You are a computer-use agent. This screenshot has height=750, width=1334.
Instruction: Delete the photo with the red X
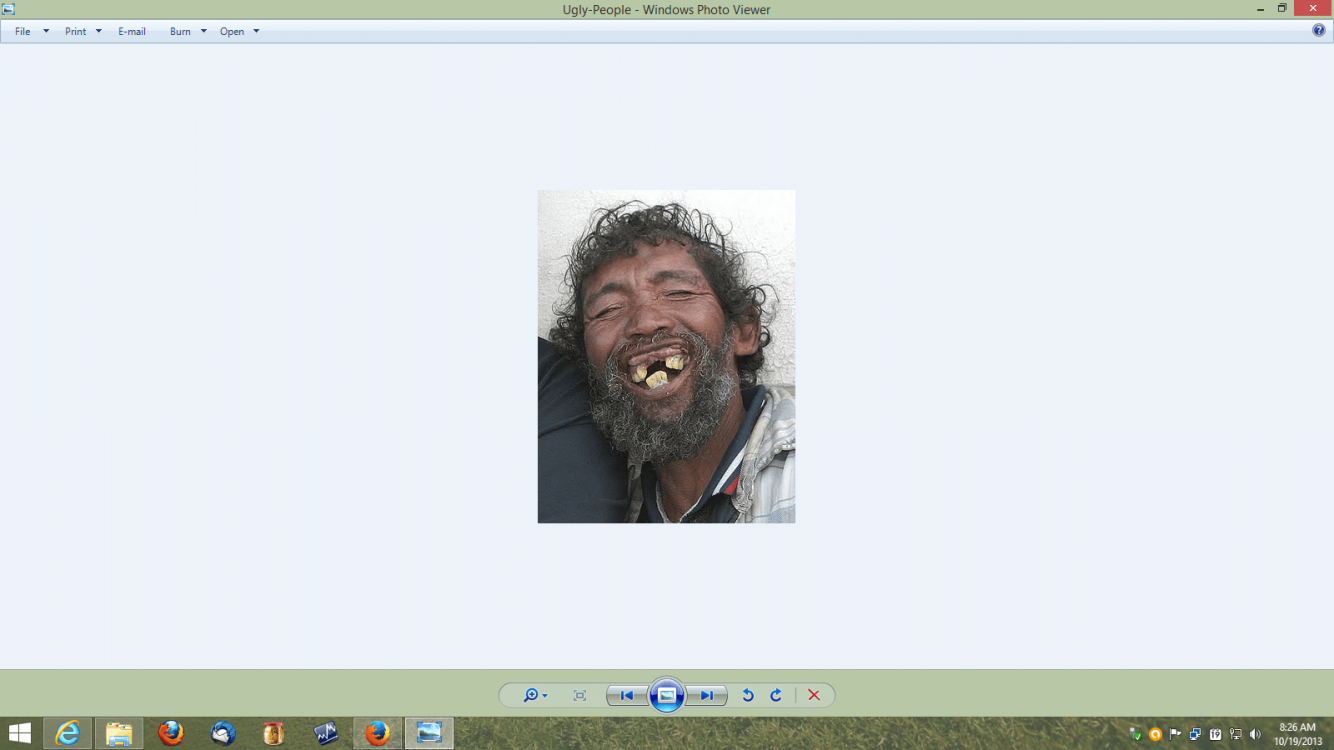[x=814, y=695]
